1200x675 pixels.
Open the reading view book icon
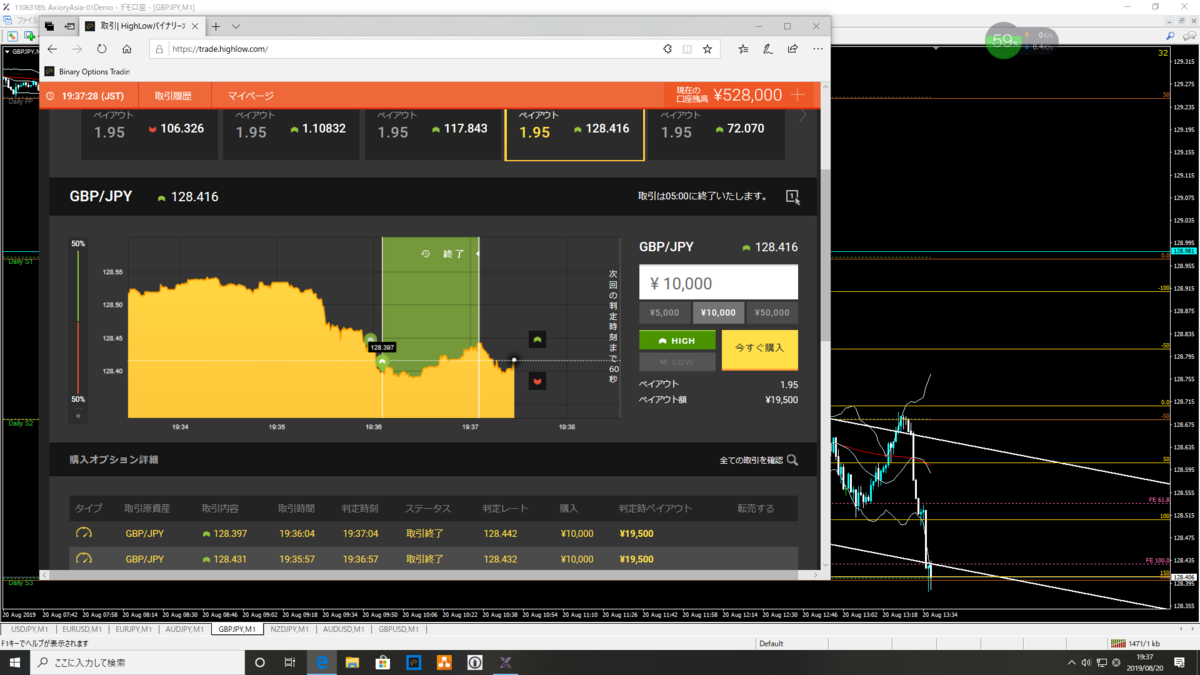(x=687, y=49)
